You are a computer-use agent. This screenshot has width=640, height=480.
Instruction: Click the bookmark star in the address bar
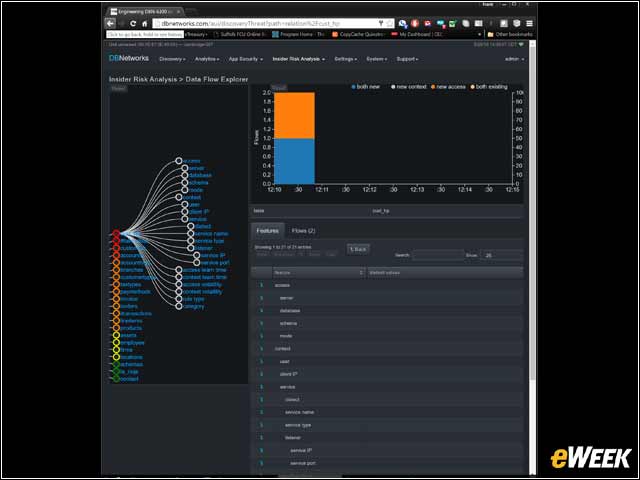point(390,24)
